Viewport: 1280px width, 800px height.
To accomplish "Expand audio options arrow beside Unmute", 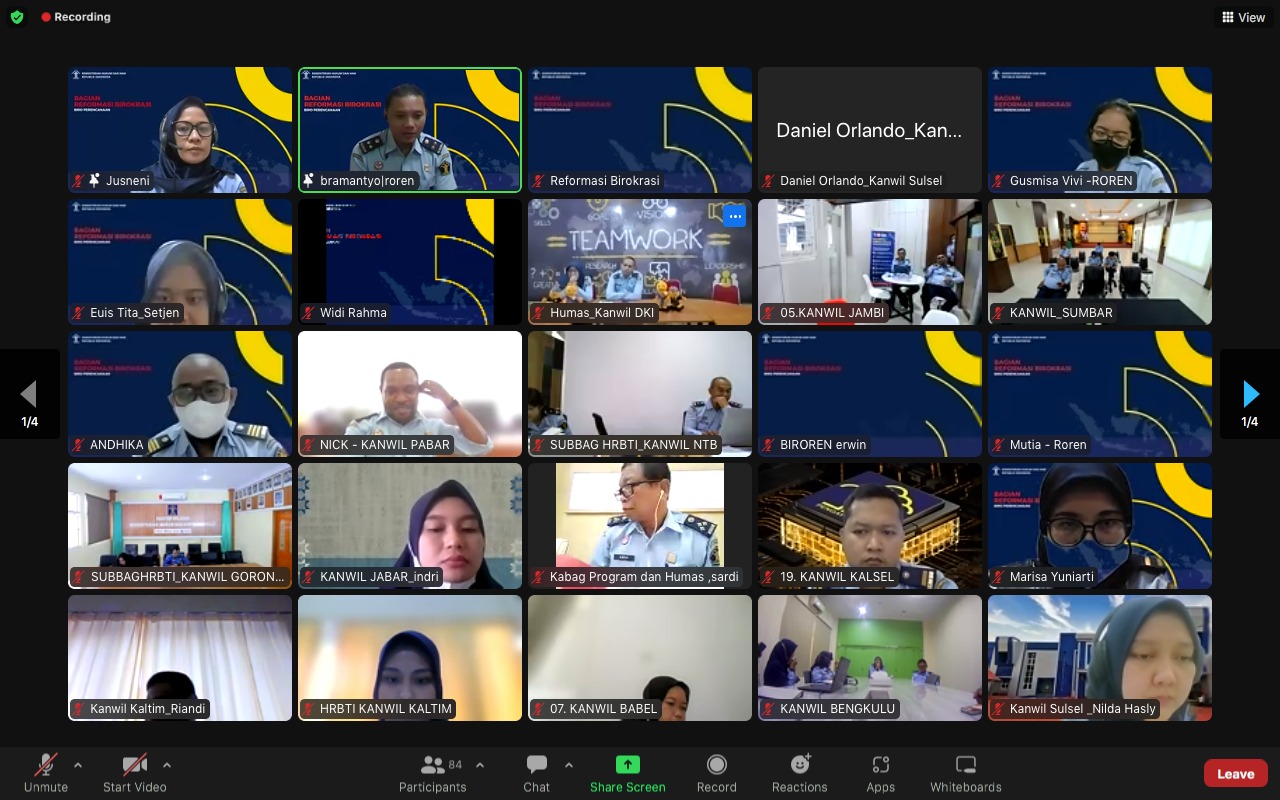I will tap(78, 765).
